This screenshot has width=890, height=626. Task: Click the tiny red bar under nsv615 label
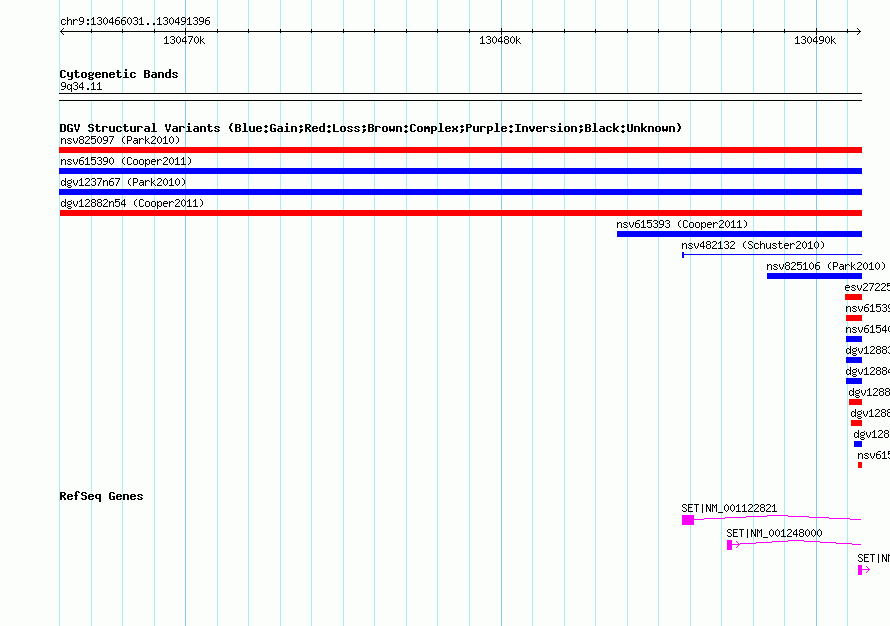click(860, 465)
